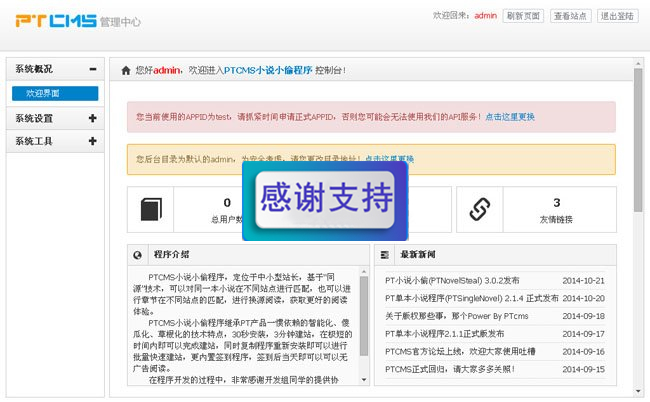Click the 最新新闻 panel heading
650x402 pixels.
click(417, 254)
